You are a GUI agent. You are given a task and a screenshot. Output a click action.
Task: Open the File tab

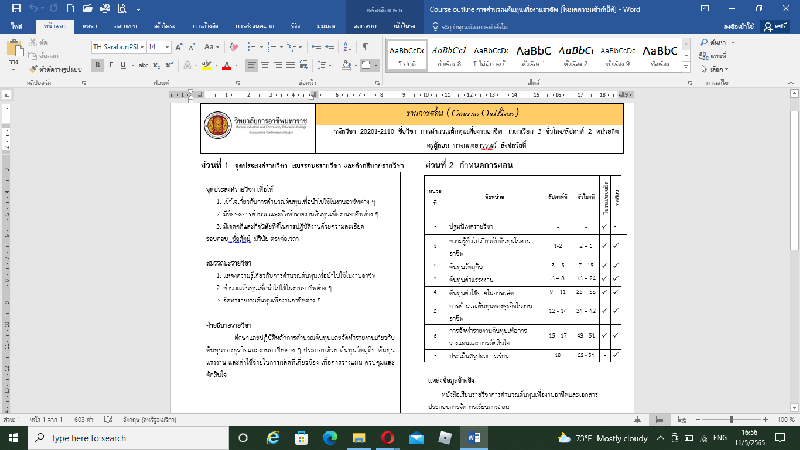(14, 27)
